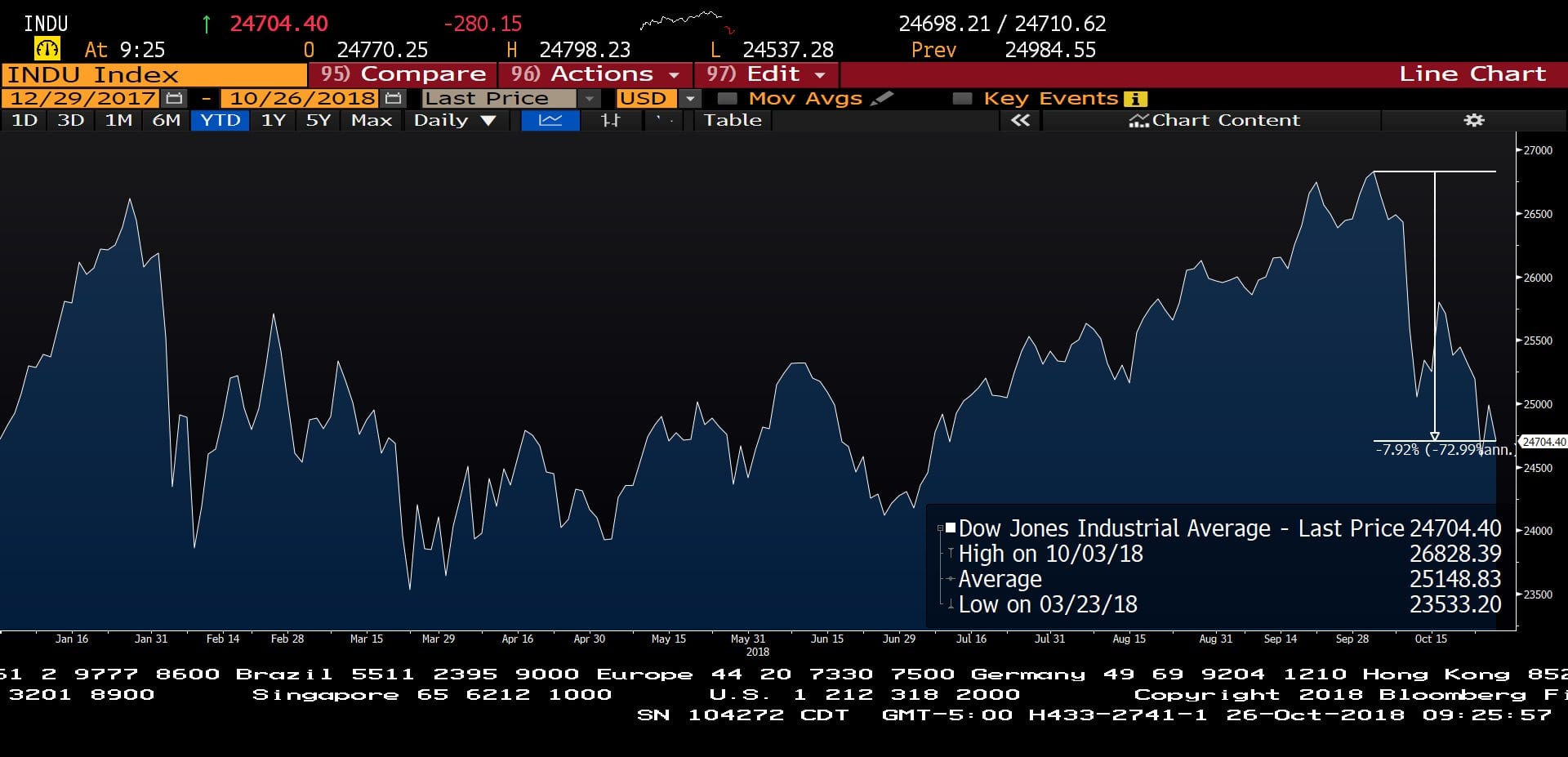
Task: Select the 5Y range tab
Action: (x=318, y=120)
